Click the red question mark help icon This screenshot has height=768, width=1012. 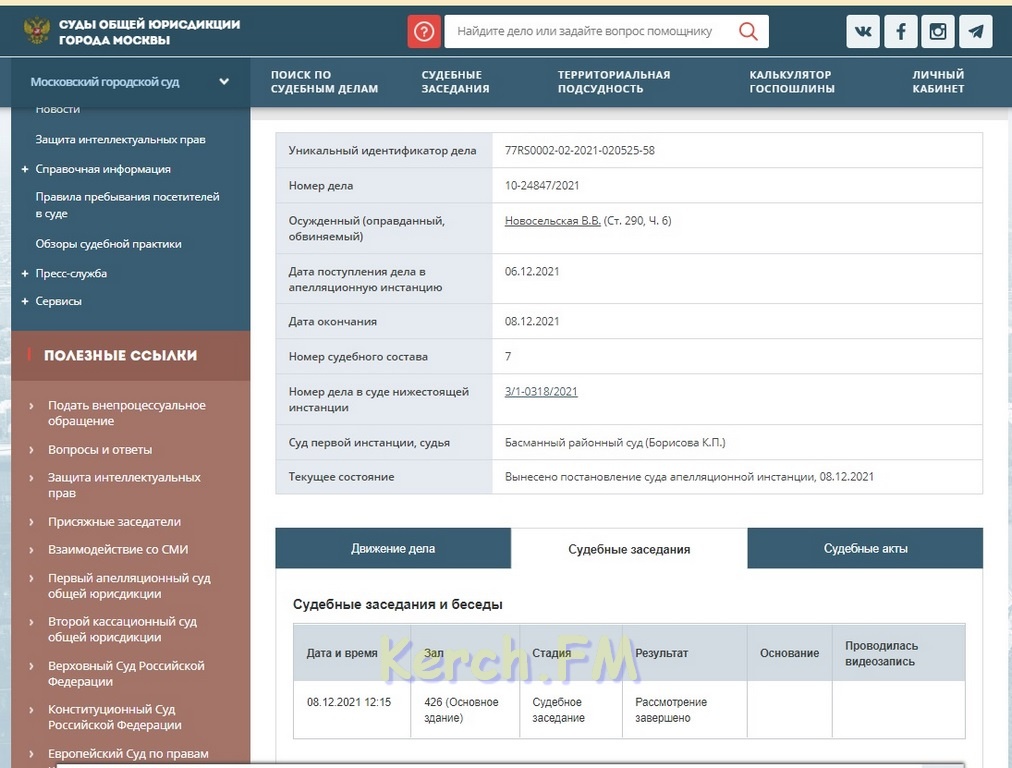pyautogui.click(x=424, y=31)
